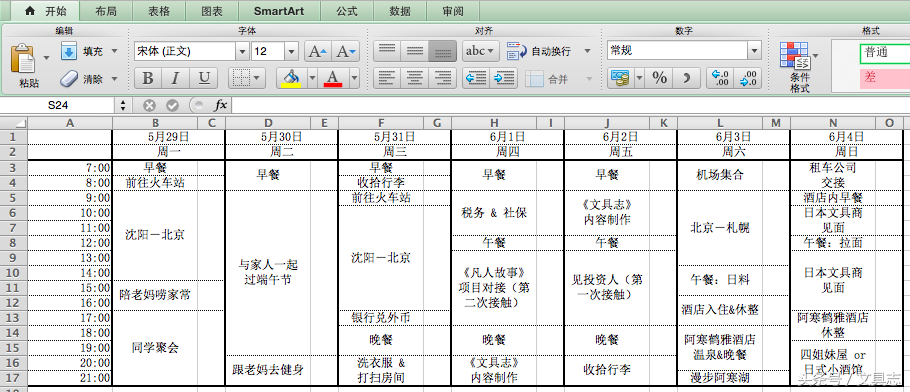
Task: Switch to the 布局 tab
Action: pos(106,11)
